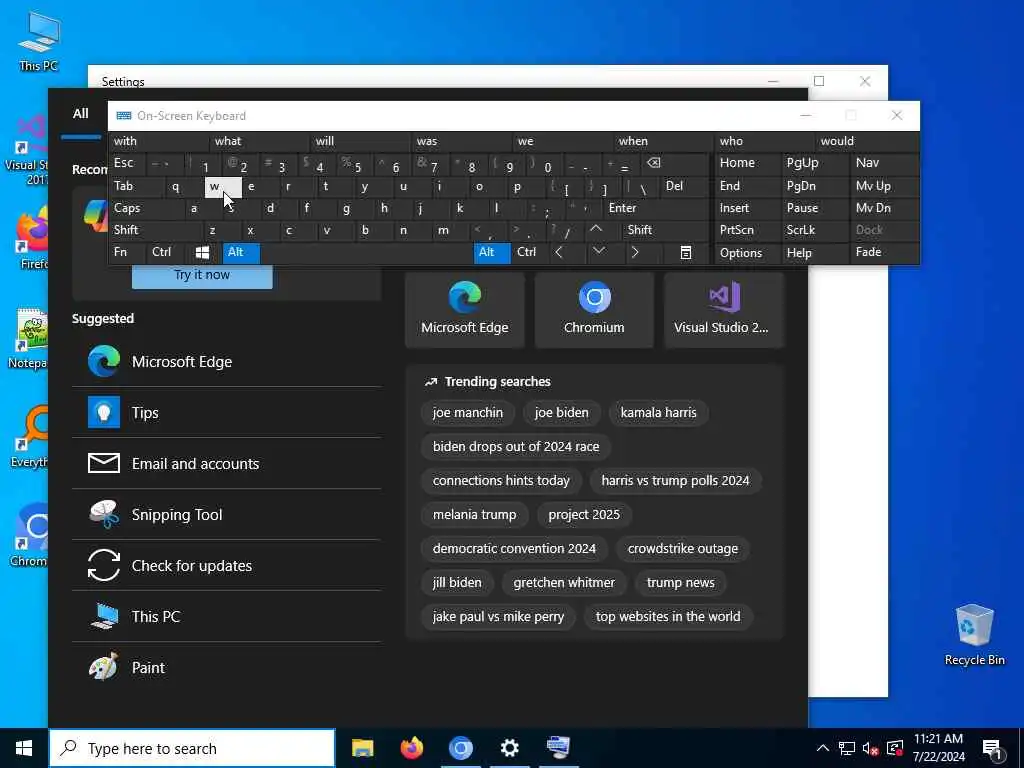This screenshot has width=1024, height=768.
Task: Switch to On-Screen Keyboard taskbar icon
Action: pos(558,748)
